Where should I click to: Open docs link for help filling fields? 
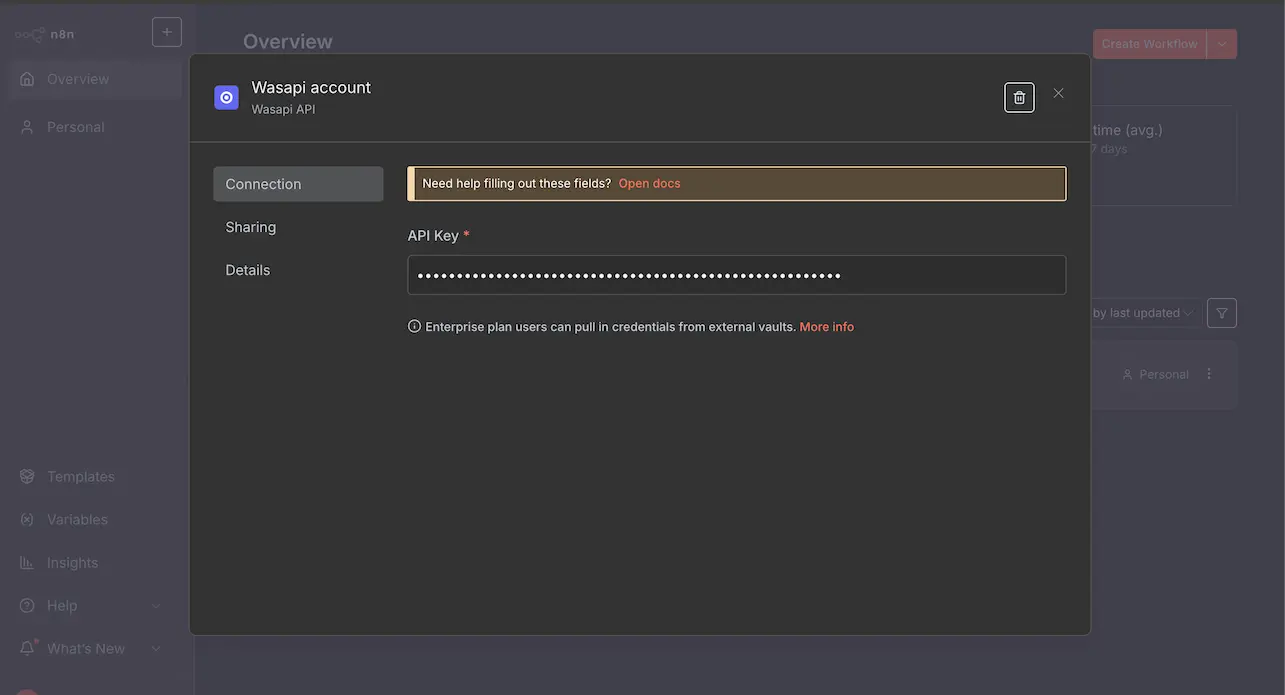[x=649, y=183]
